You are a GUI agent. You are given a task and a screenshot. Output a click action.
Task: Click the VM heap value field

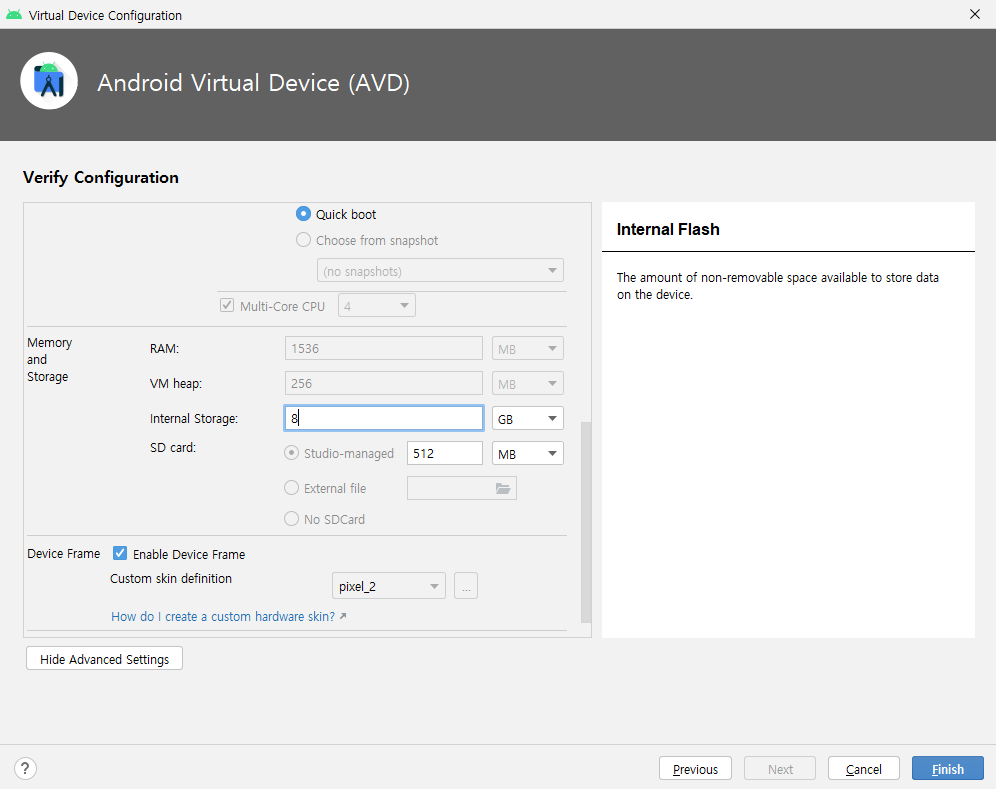pyautogui.click(x=384, y=383)
